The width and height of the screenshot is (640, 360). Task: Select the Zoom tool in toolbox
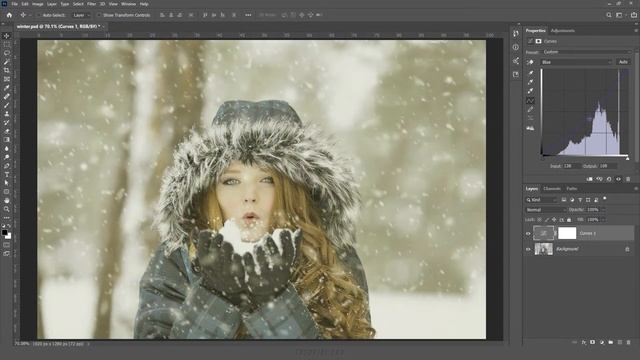coord(7,209)
